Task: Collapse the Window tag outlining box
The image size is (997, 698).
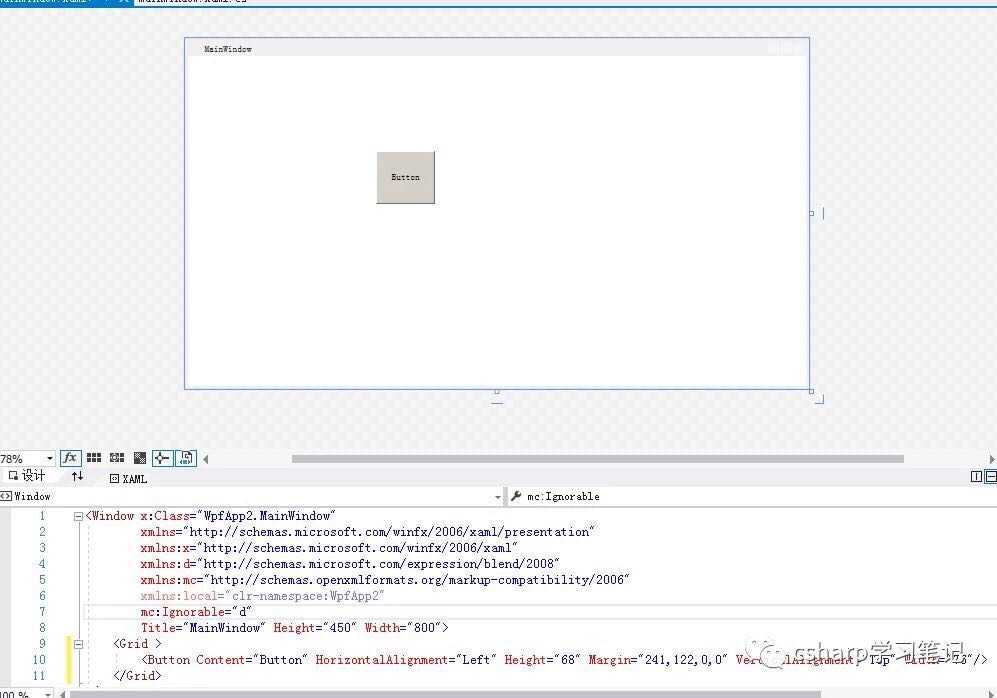Action: (x=78, y=517)
